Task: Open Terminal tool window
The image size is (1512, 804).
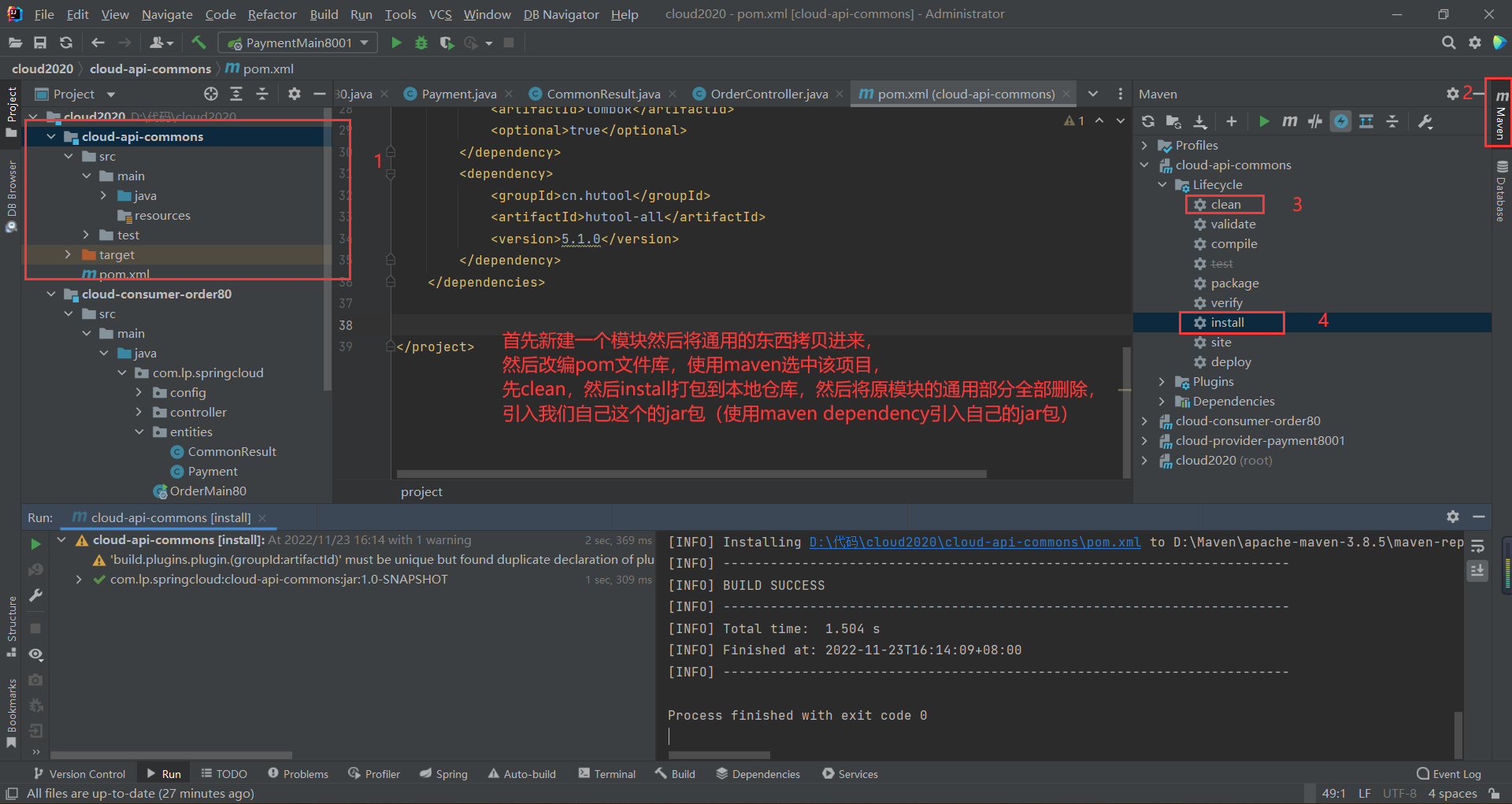Action: [606, 774]
